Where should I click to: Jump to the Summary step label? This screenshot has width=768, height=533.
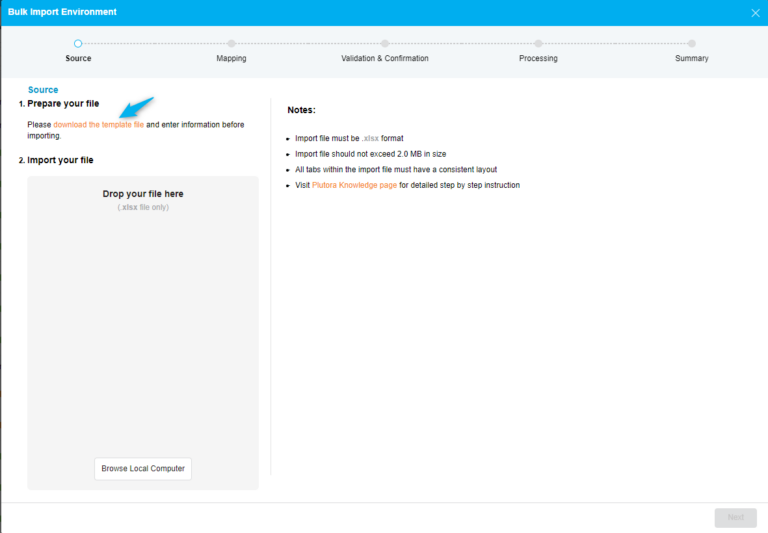[691, 59]
